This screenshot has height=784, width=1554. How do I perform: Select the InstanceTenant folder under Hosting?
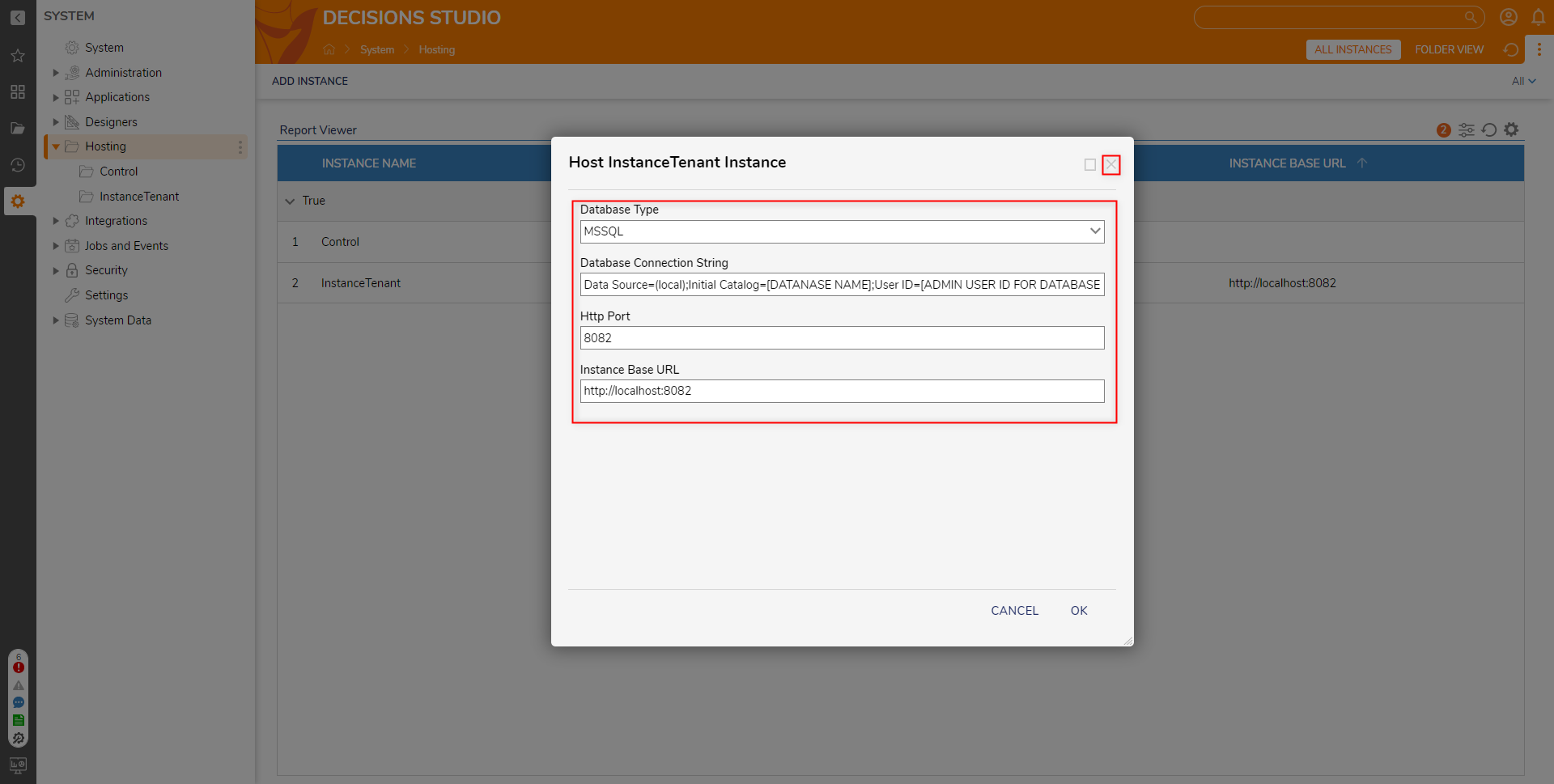139,197
